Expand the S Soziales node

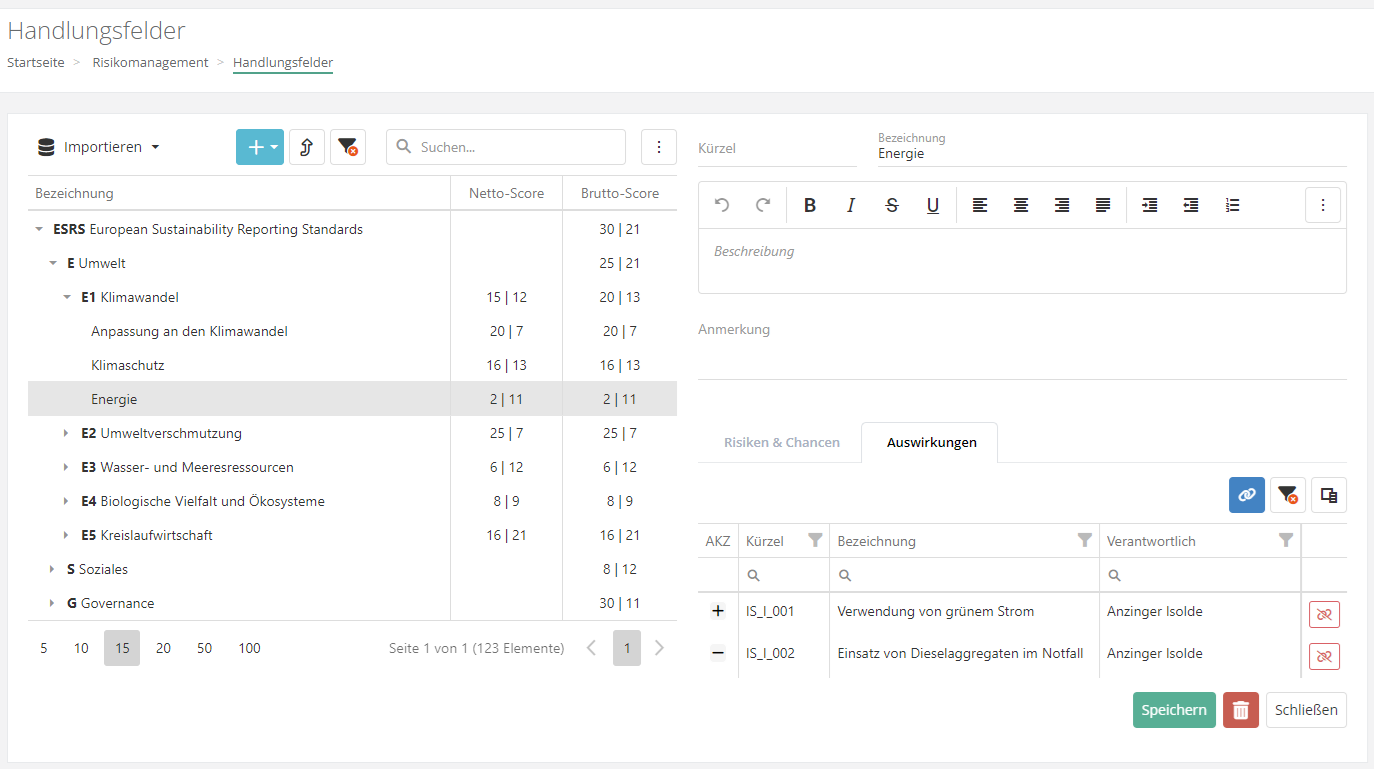tap(53, 569)
